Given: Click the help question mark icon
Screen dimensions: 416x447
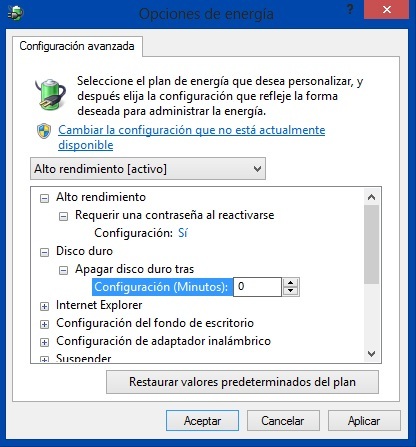Looking at the screenshot, I should click(350, 9).
